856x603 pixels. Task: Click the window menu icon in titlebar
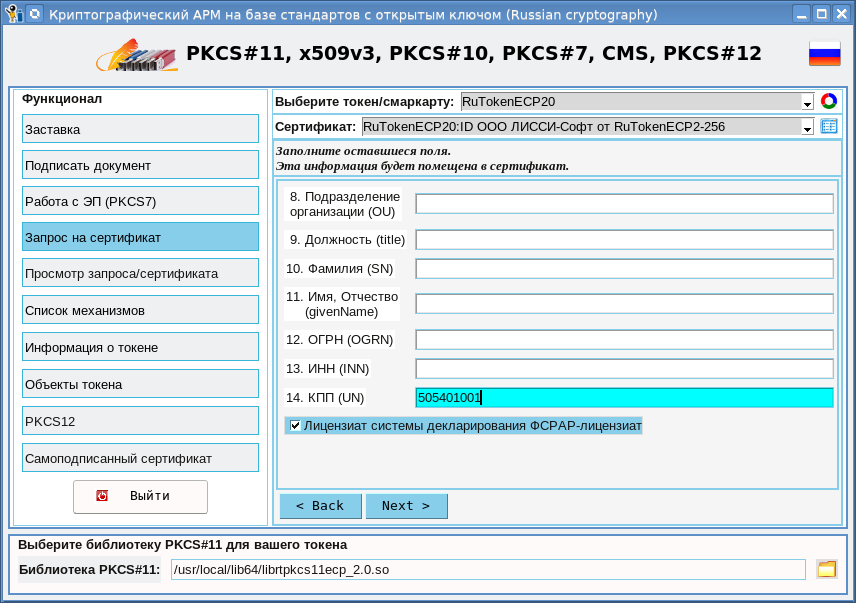(35, 14)
